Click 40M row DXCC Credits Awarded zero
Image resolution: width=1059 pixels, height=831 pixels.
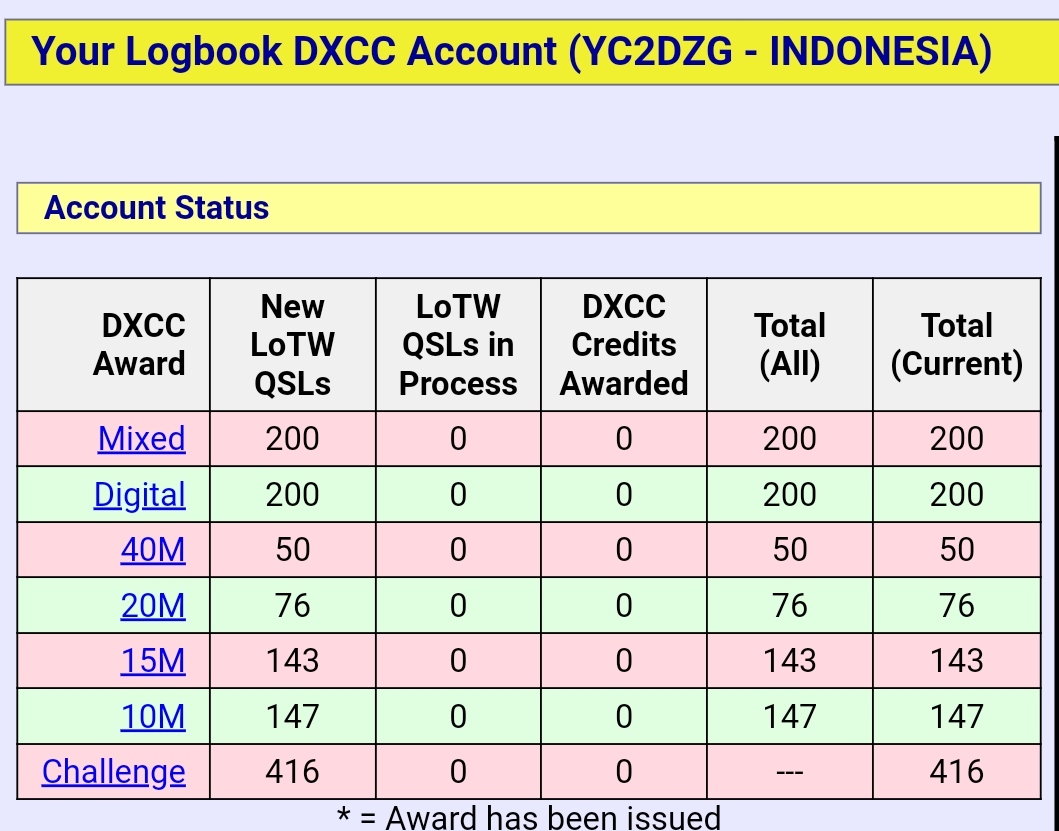coord(624,550)
